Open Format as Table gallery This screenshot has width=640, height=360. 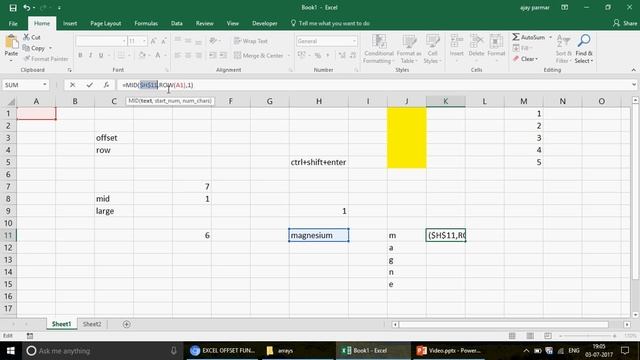click(409, 49)
